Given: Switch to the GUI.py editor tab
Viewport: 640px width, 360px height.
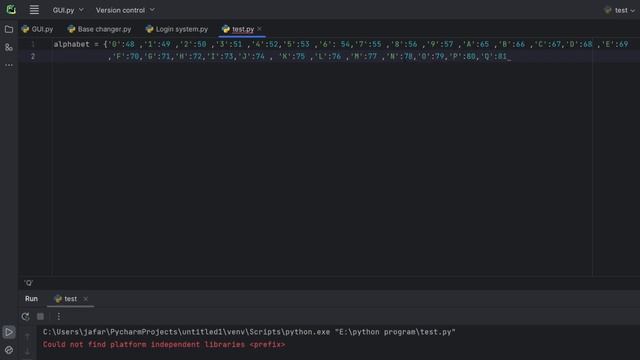Looking at the screenshot, I should 38,29.
